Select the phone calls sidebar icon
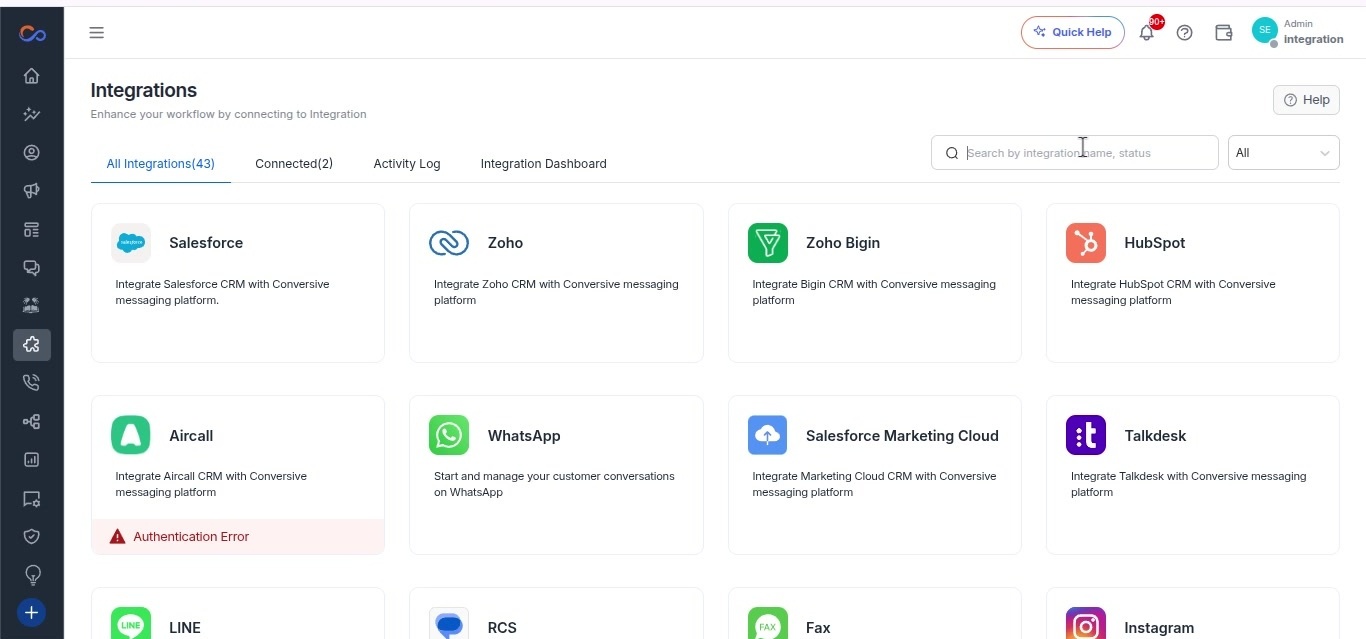The height and width of the screenshot is (639, 1366). tap(31, 383)
